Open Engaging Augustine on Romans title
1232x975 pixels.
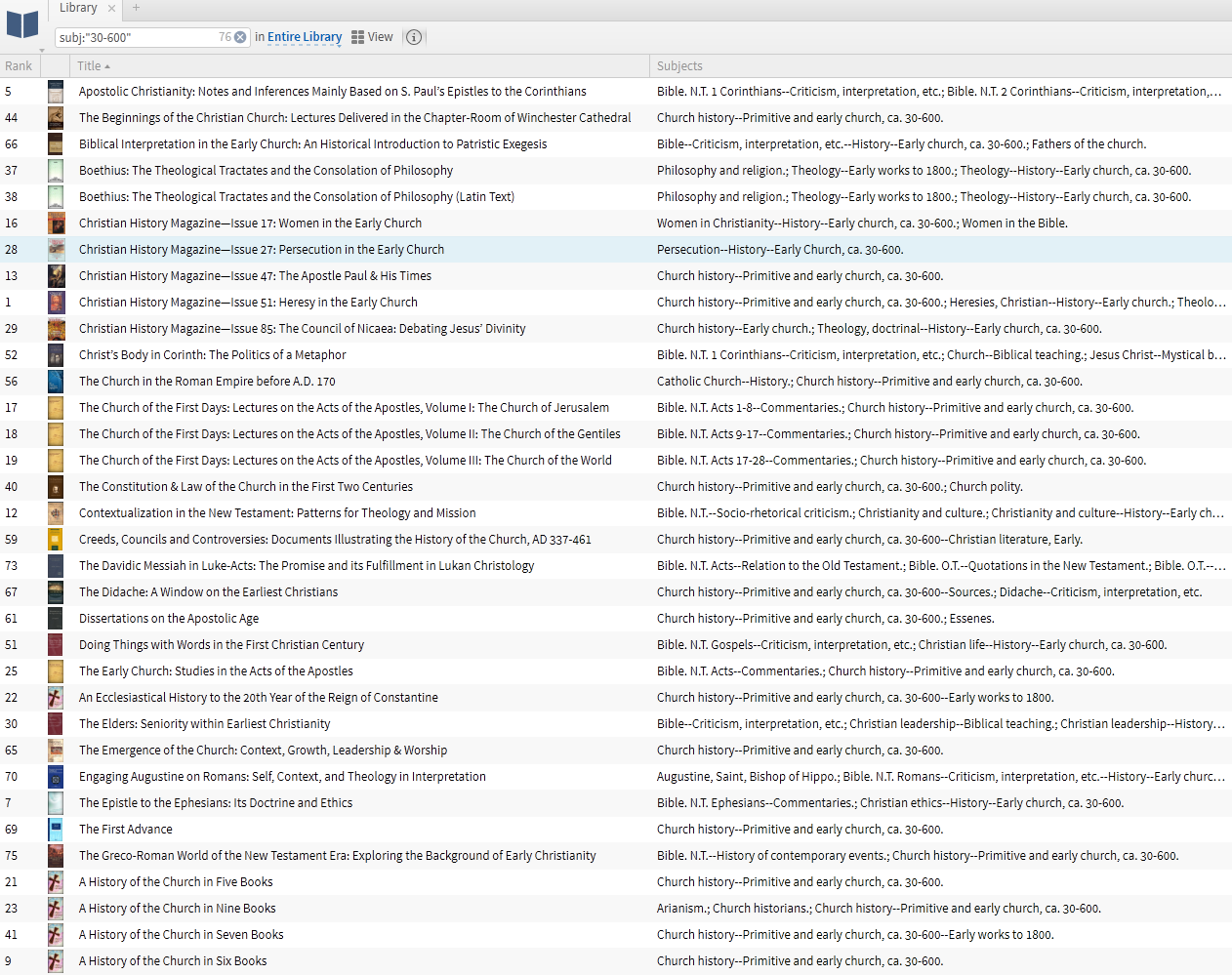coord(282,777)
